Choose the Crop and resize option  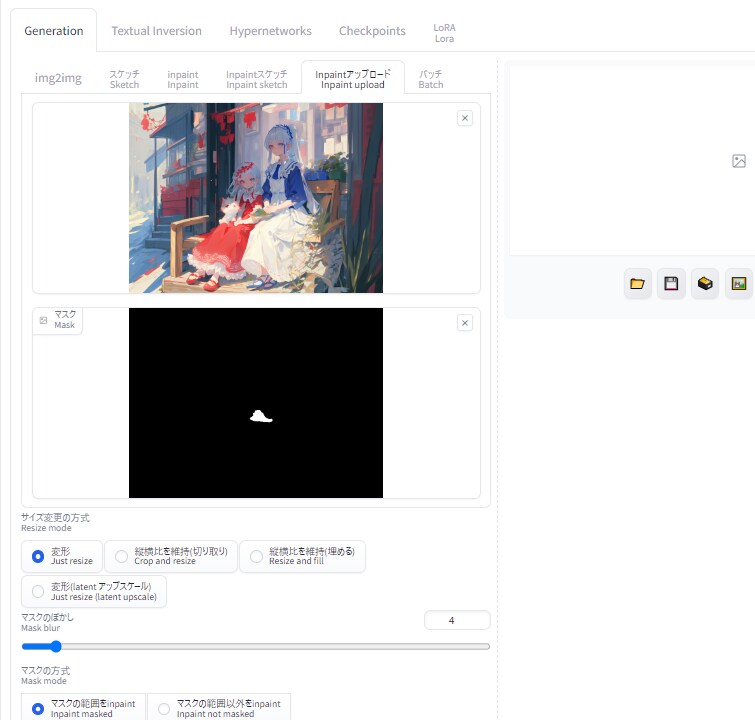point(122,556)
